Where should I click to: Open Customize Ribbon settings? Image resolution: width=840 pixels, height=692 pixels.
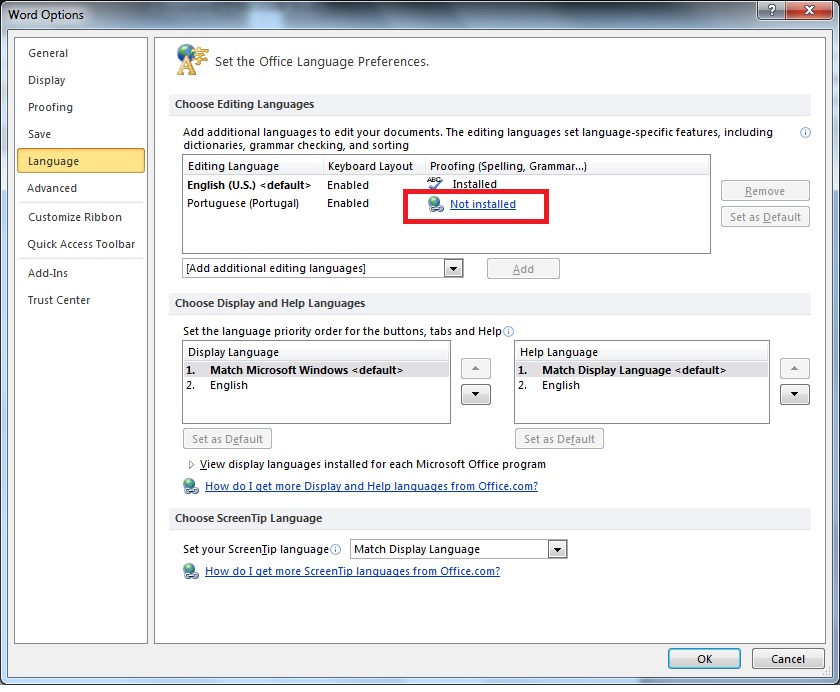[81, 217]
